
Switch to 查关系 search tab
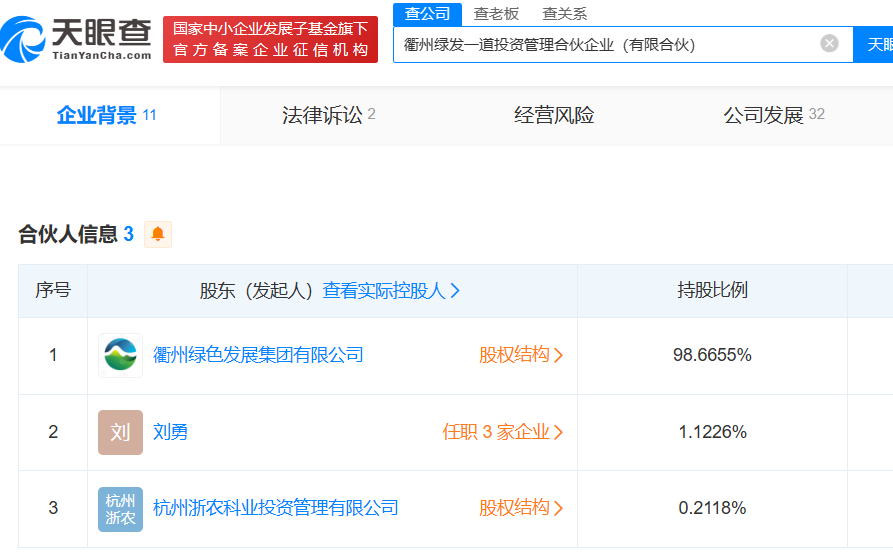[x=564, y=14]
